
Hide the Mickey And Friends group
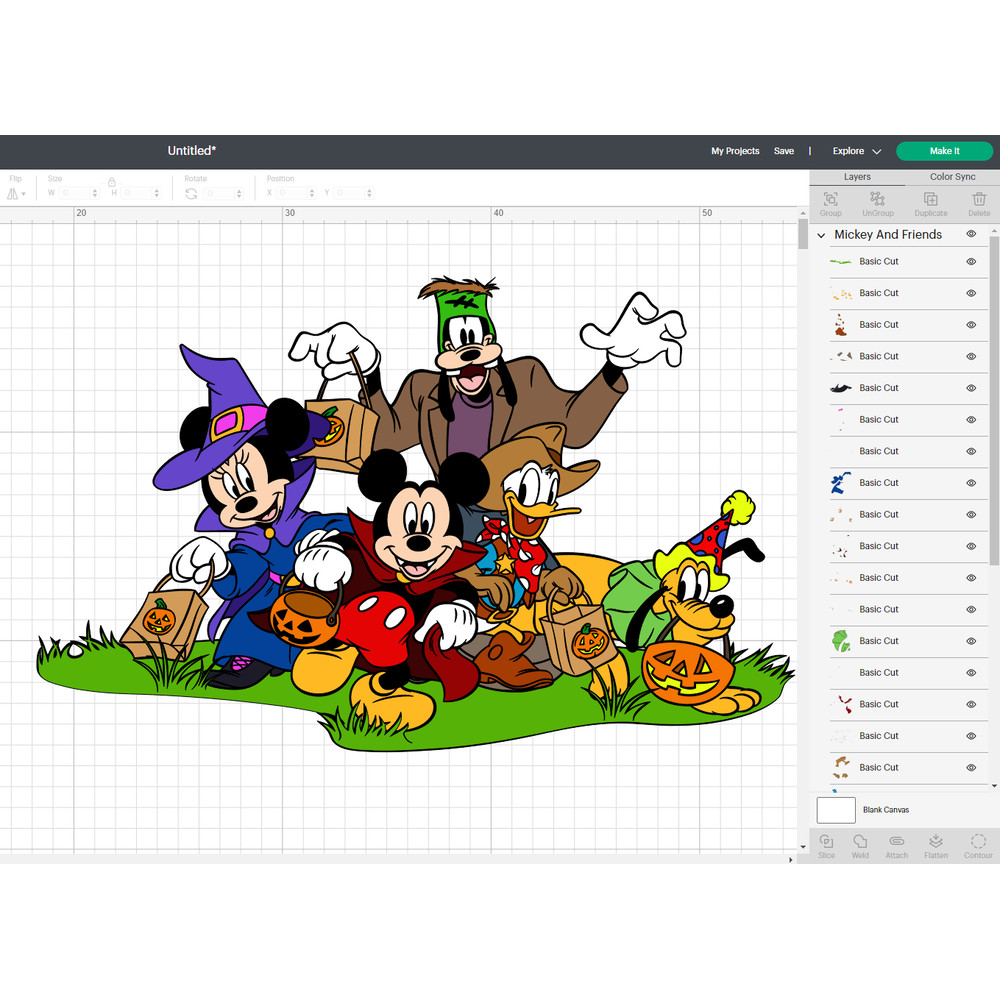[969, 233]
